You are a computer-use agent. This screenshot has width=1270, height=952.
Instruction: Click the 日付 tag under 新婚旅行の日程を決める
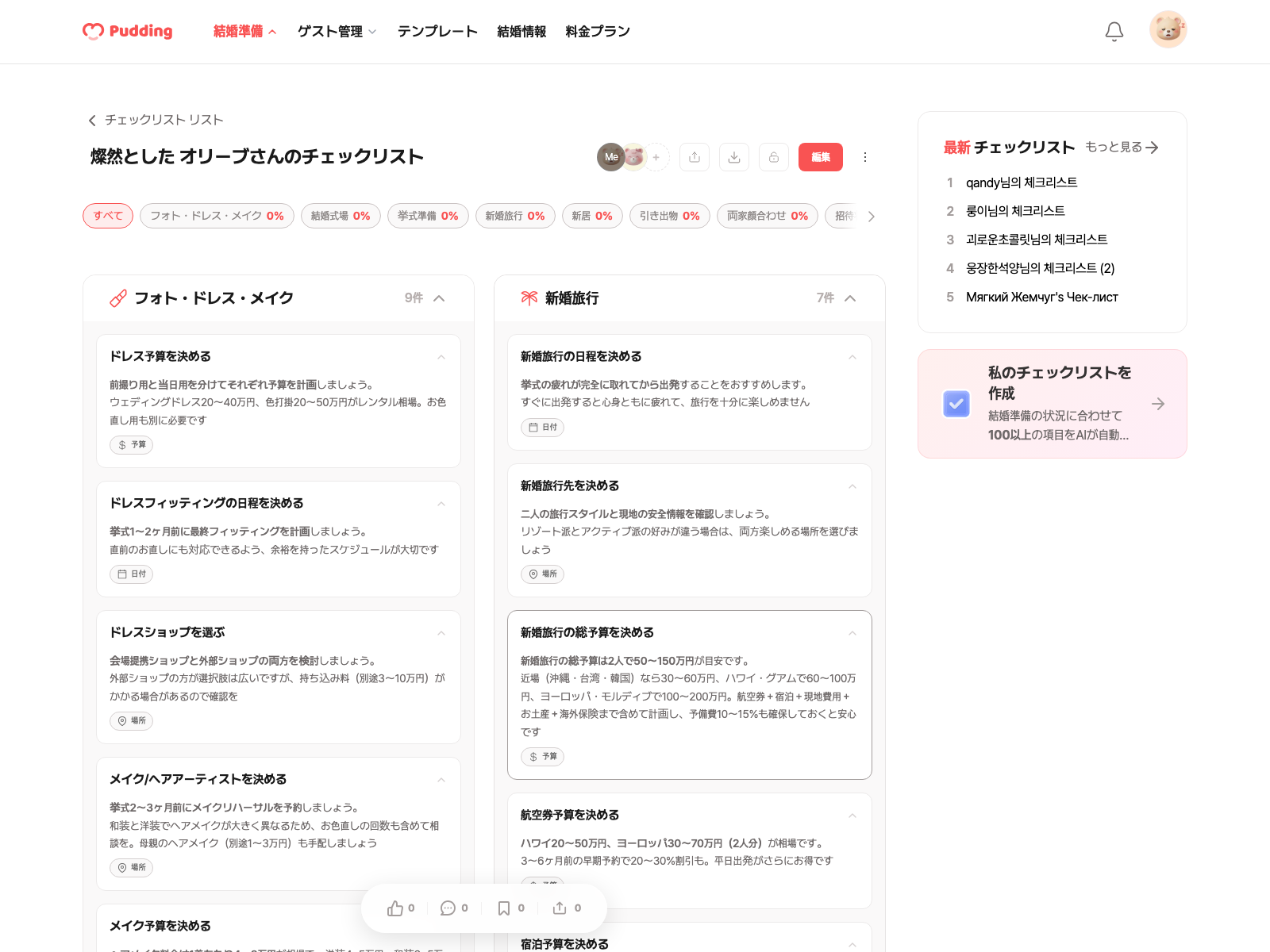(x=543, y=428)
